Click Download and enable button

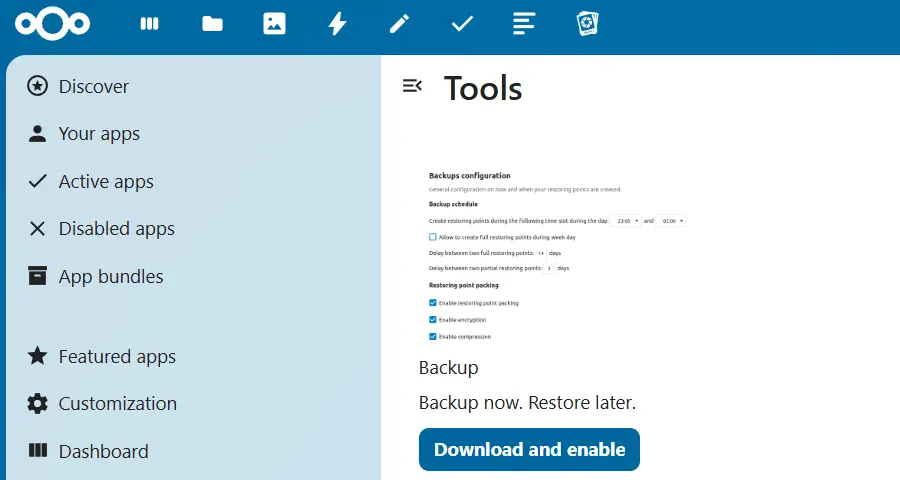tap(529, 450)
